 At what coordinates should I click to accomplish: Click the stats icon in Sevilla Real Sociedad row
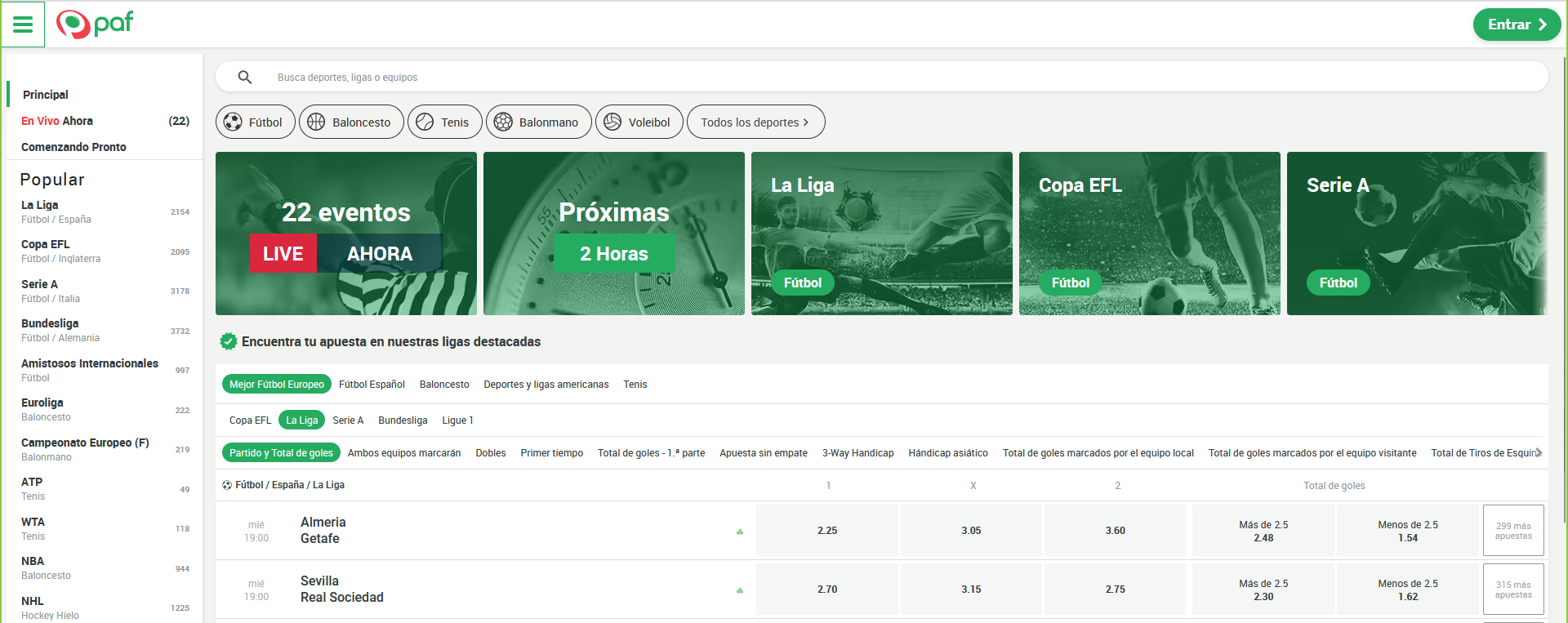(740, 590)
